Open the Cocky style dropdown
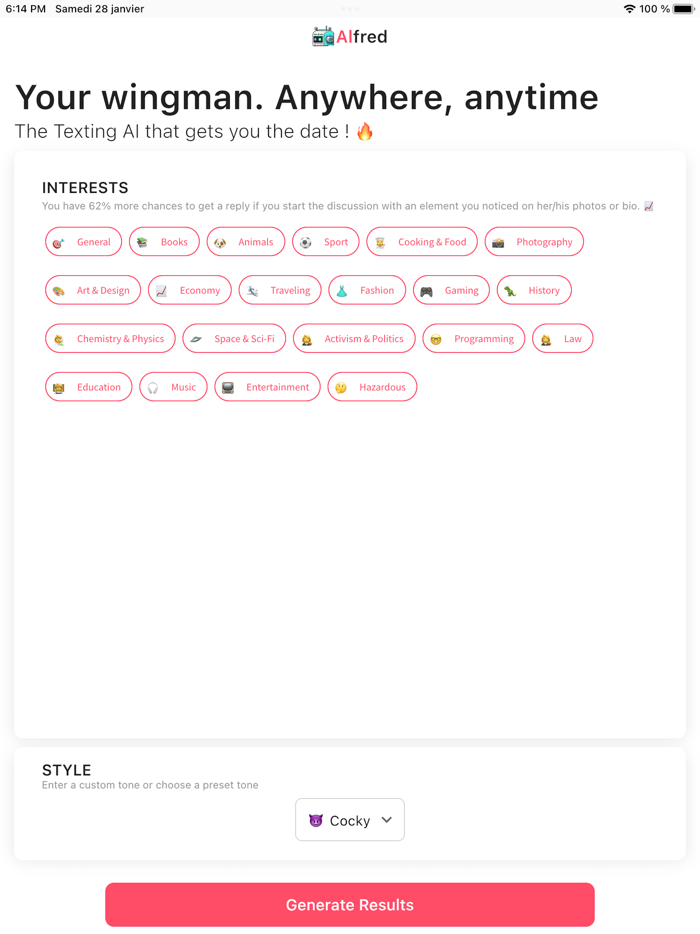Screen dimensions: 700x934 (x=350, y=820)
